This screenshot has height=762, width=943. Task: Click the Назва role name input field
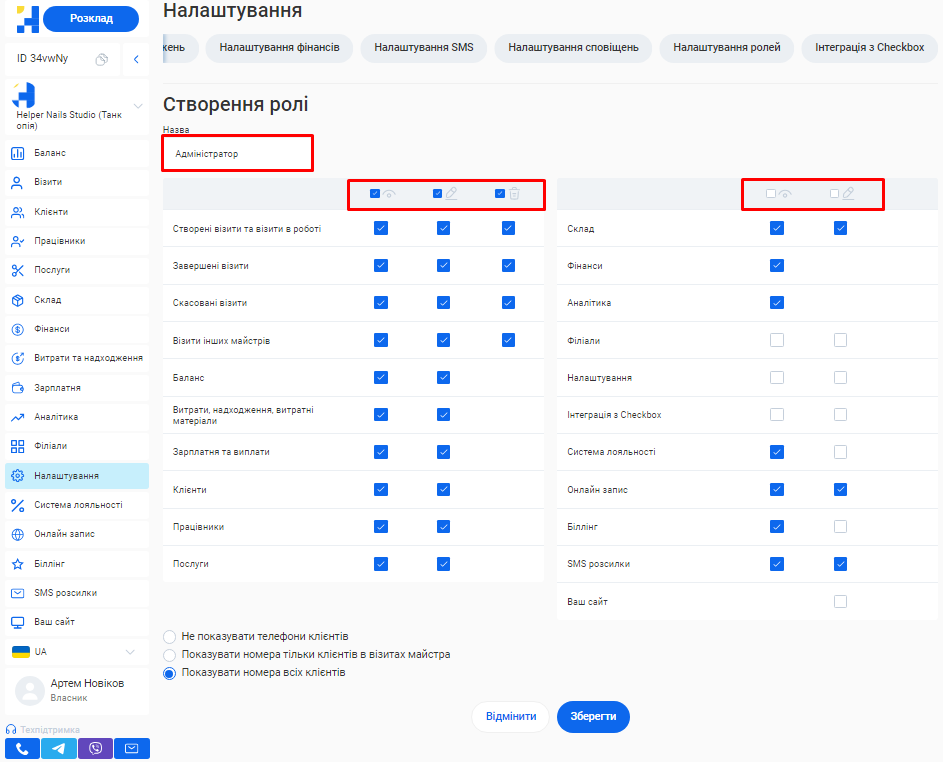pyautogui.click(x=238, y=154)
